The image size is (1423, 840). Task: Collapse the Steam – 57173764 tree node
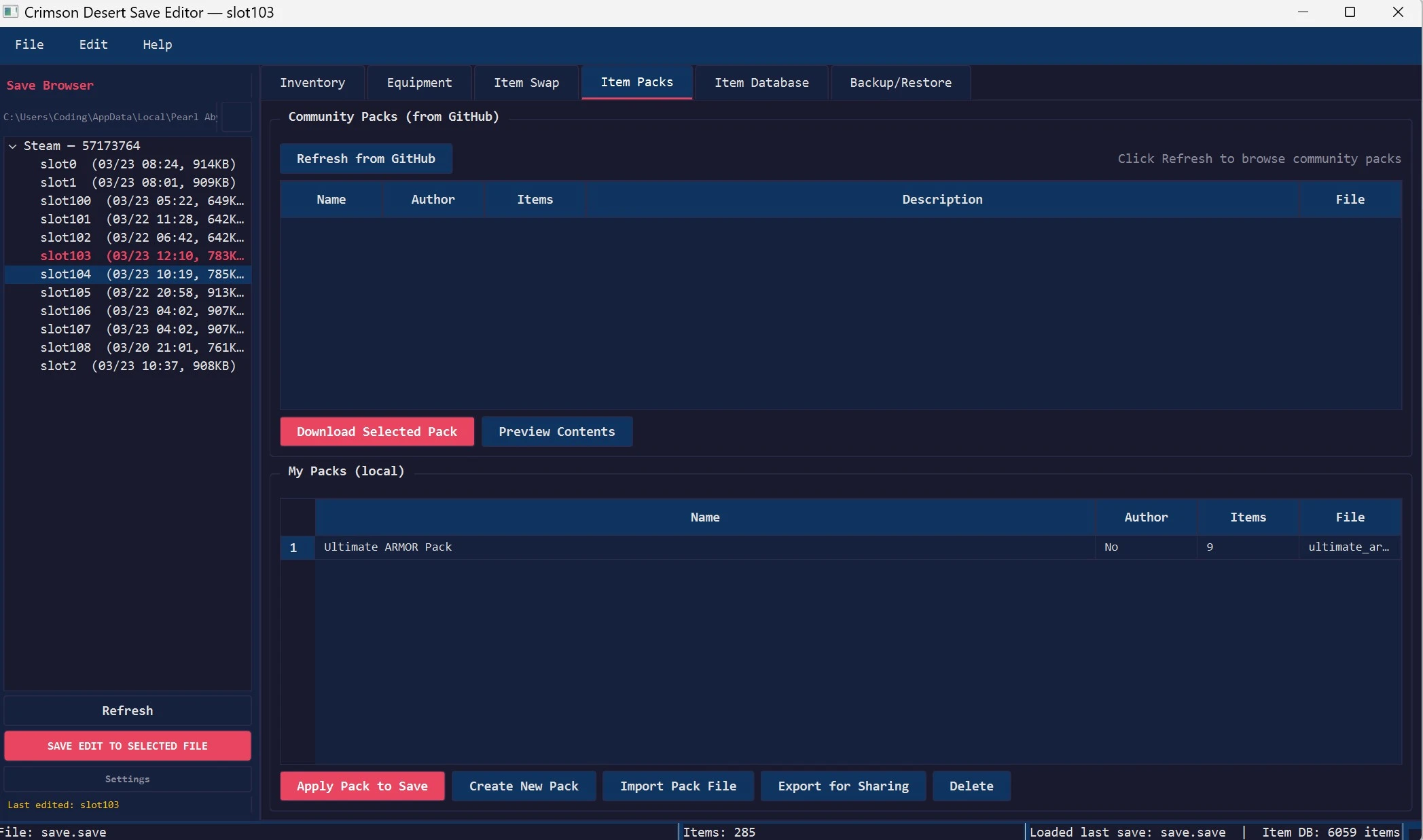click(12, 146)
